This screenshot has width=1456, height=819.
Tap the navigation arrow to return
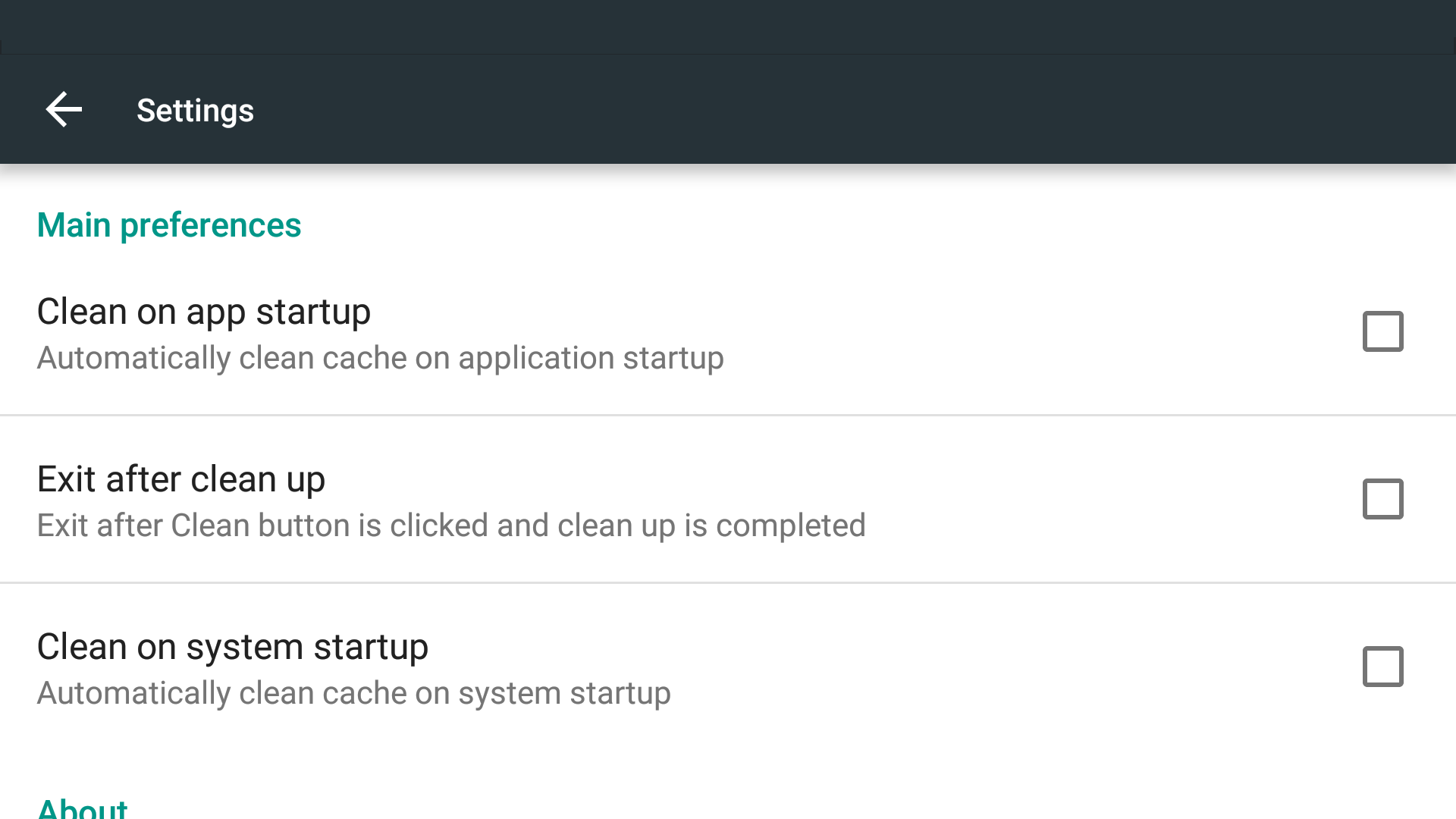pyautogui.click(x=64, y=109)
